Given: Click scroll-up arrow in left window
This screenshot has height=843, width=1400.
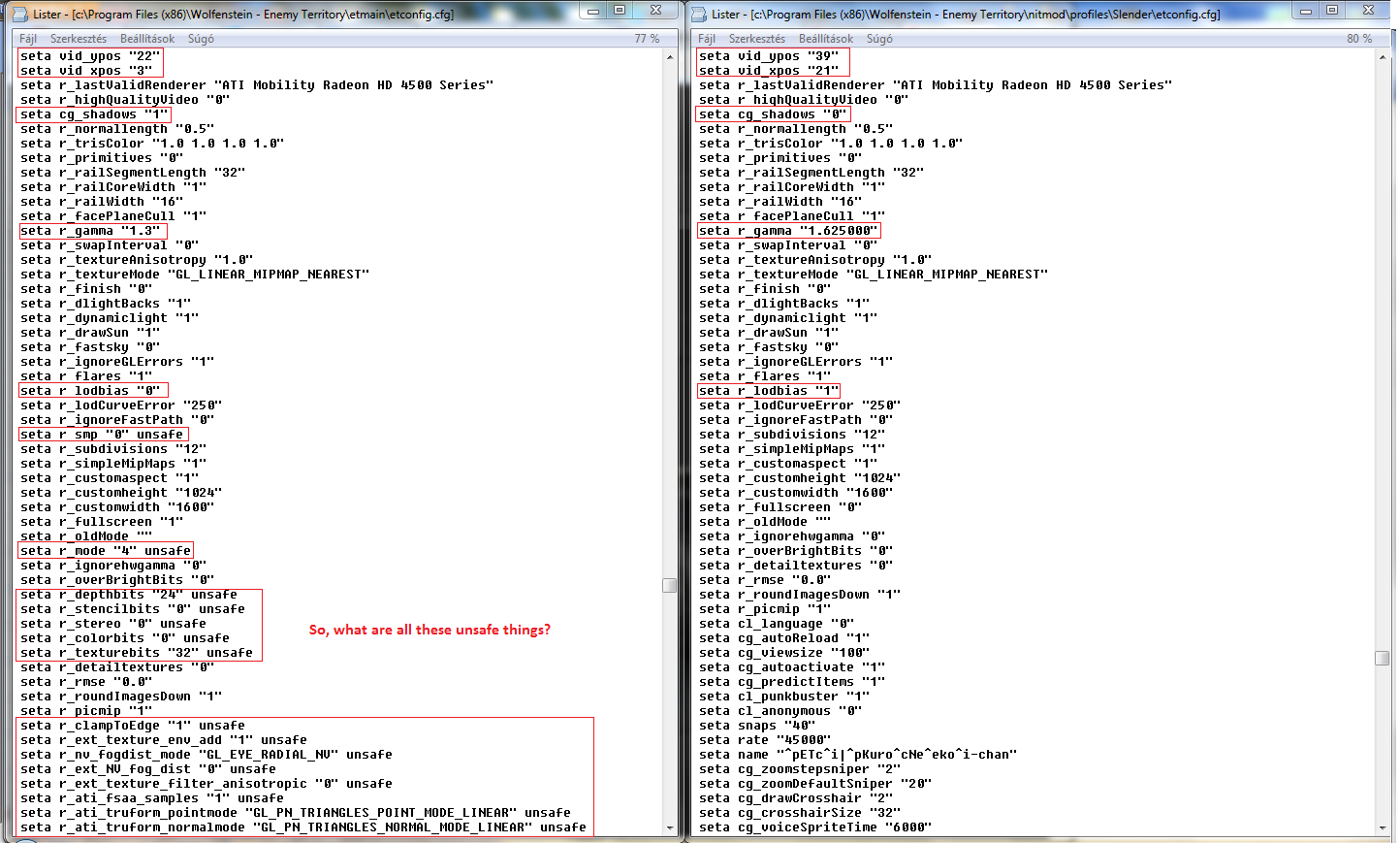Looking at the screenshot, I should 670,57.
